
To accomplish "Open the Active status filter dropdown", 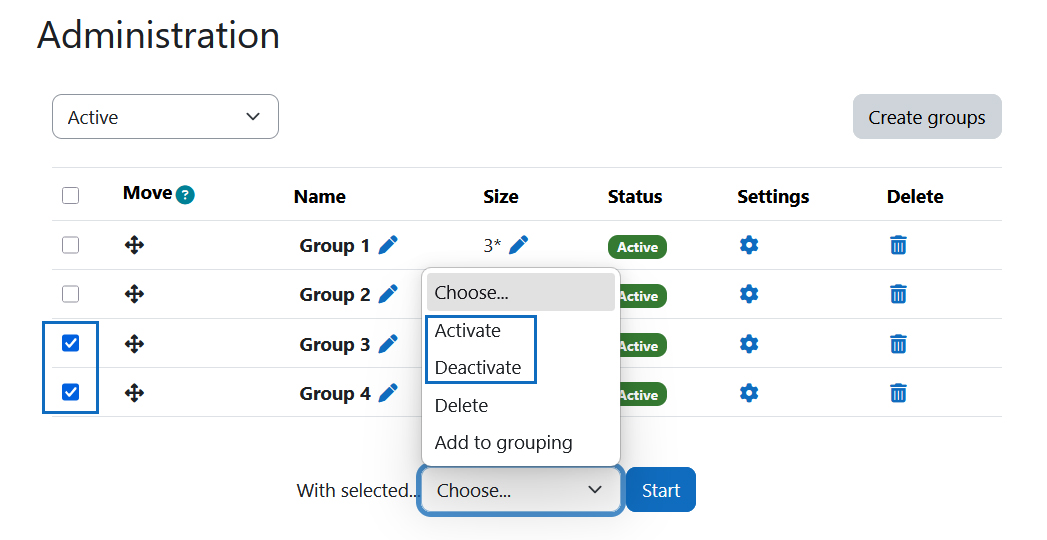I will click(x=165, y=117).
